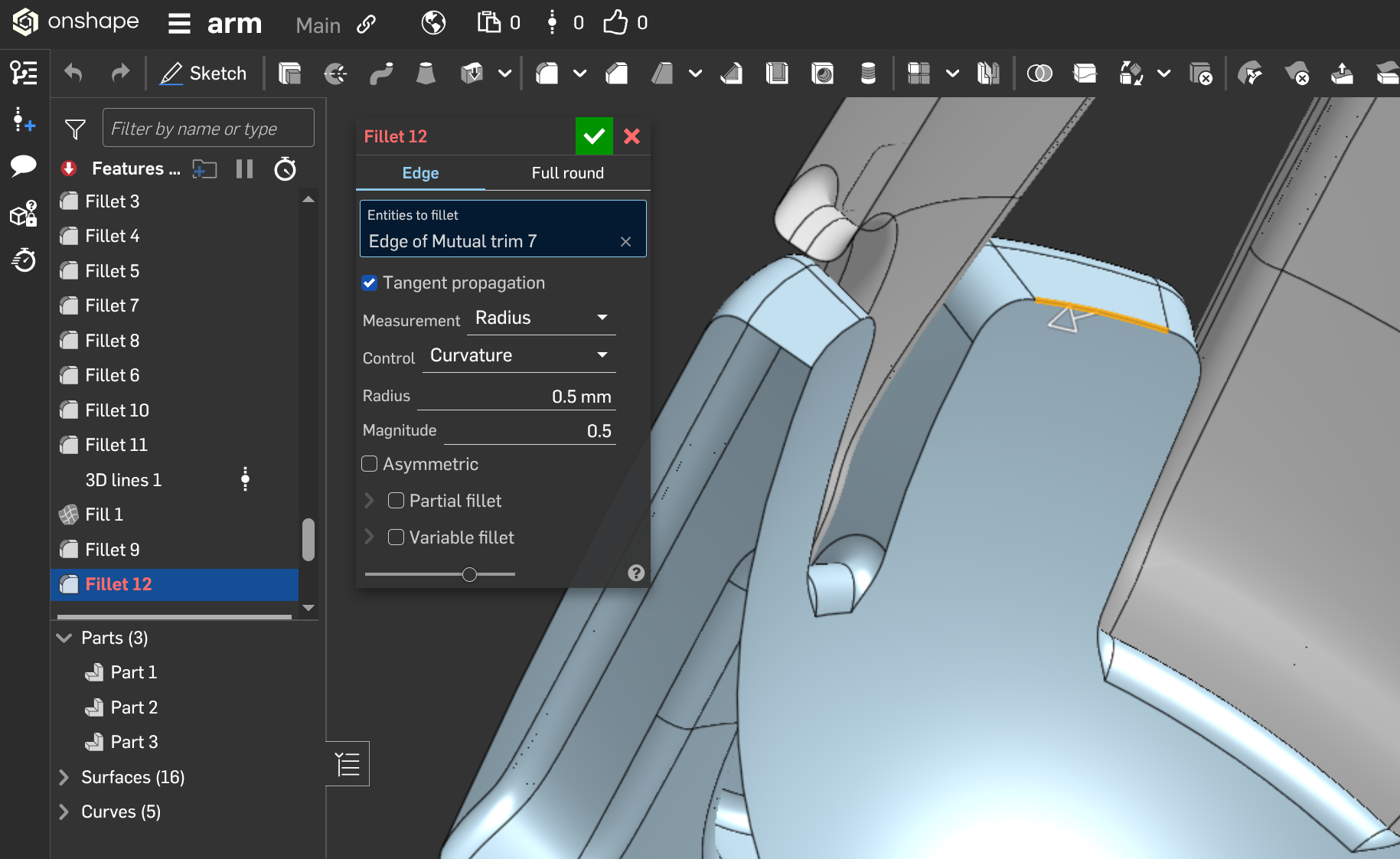Open the Control Curvature dropdown

[x=519, y=355]
